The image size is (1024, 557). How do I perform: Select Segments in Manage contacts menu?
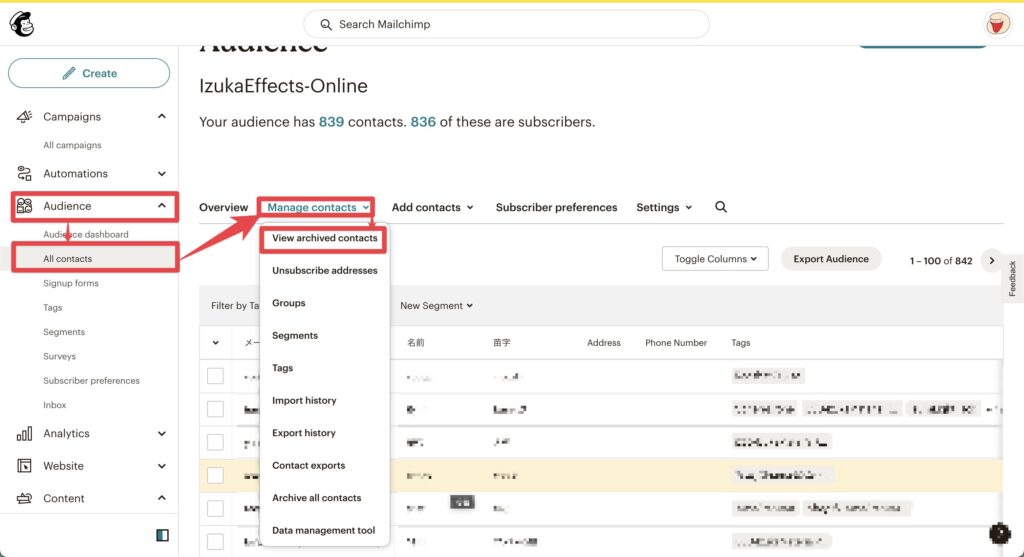tap(295, 336)
